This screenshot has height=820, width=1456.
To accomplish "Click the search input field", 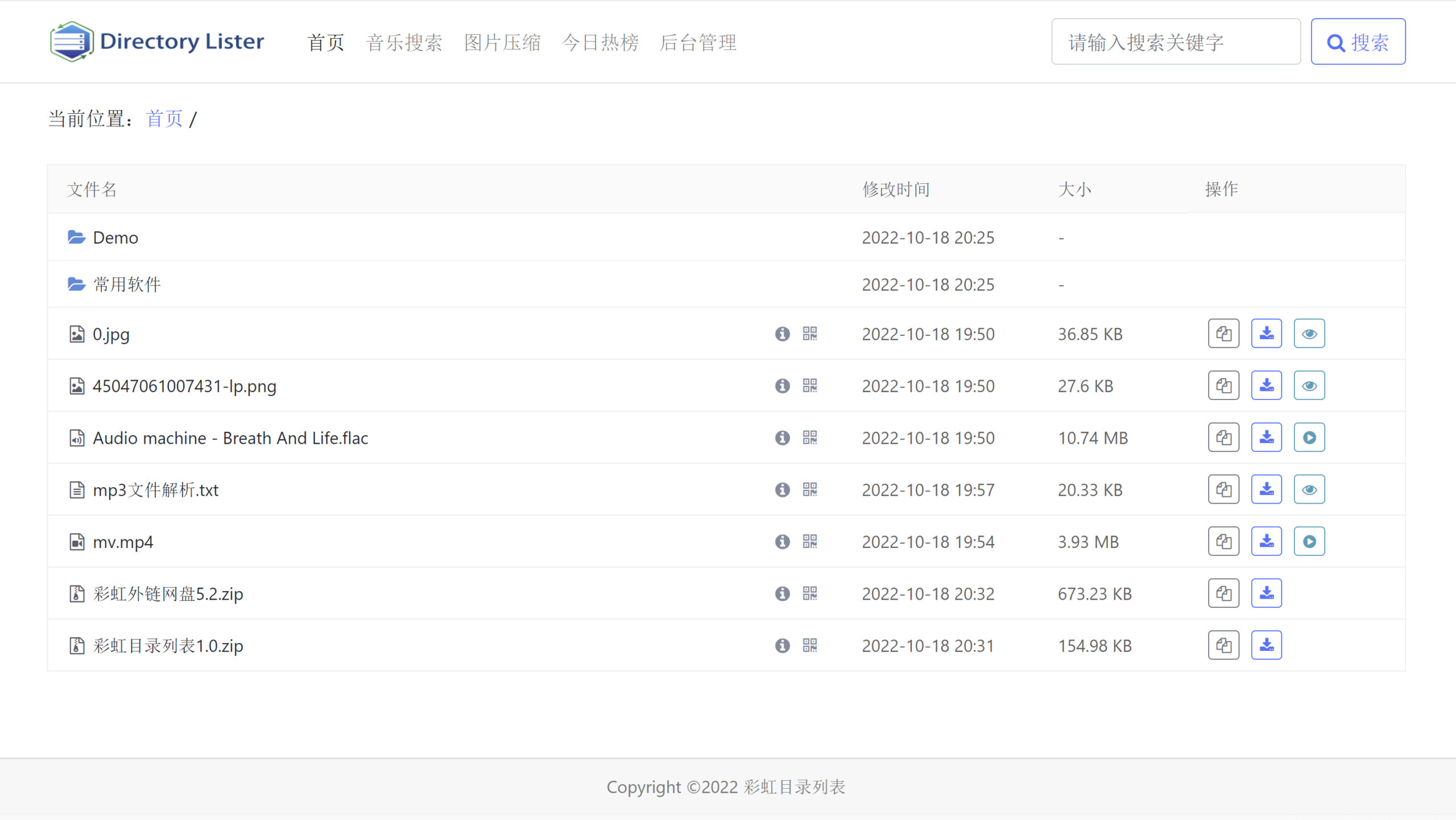I will [x=1176, y=41].
